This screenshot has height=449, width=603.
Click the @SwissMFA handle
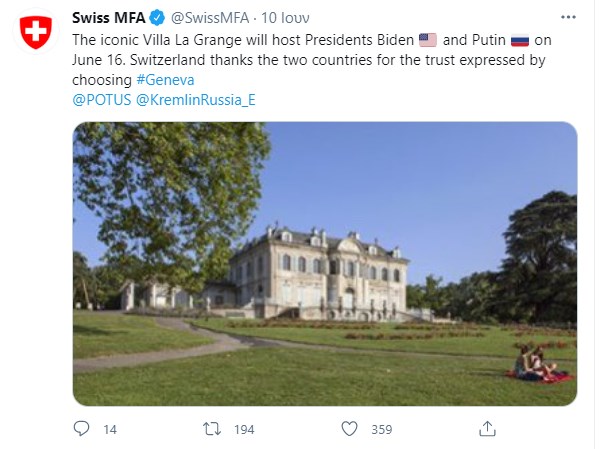(x=207, y=19)
